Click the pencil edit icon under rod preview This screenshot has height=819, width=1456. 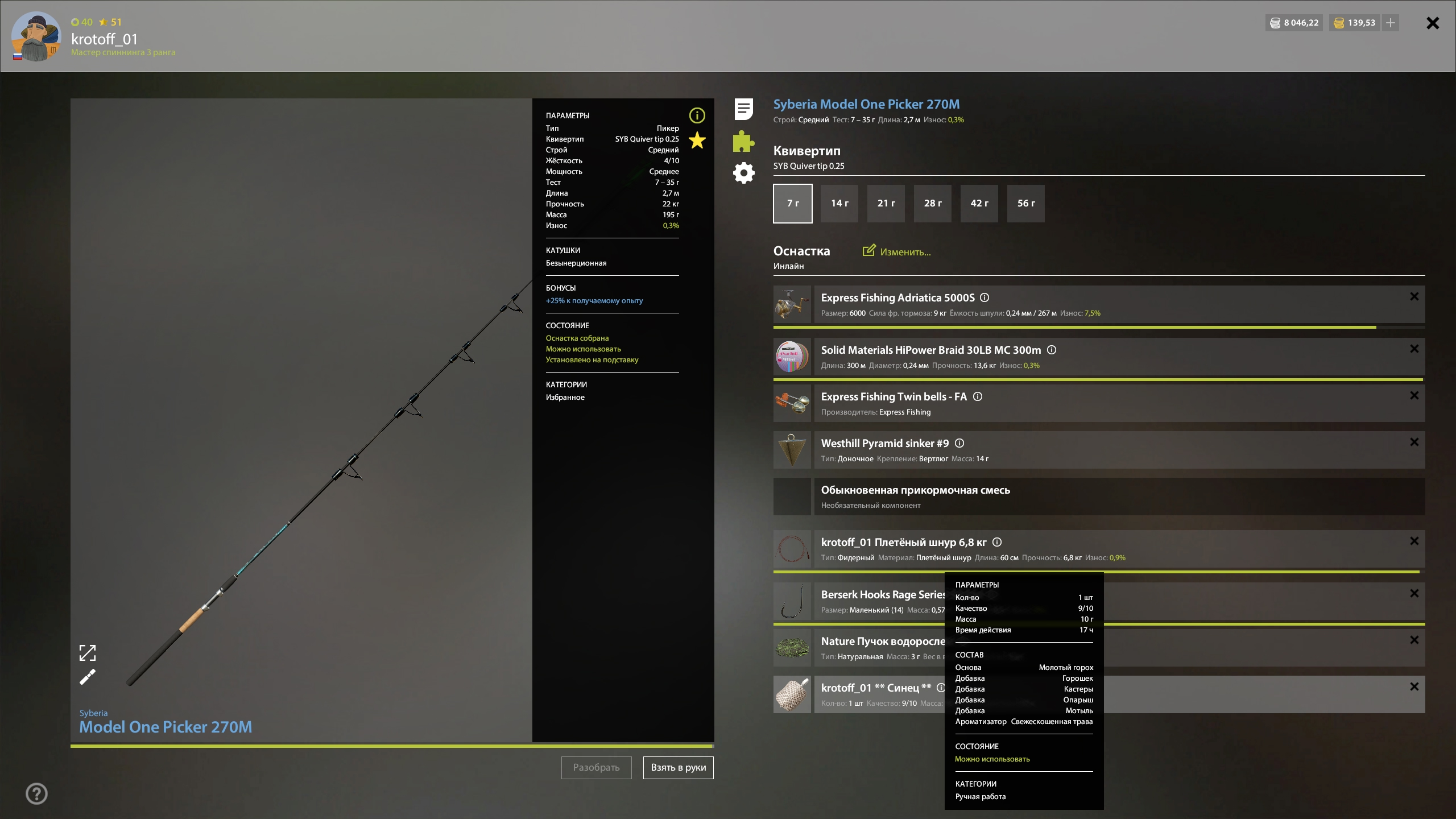click(x=88, y=677)
